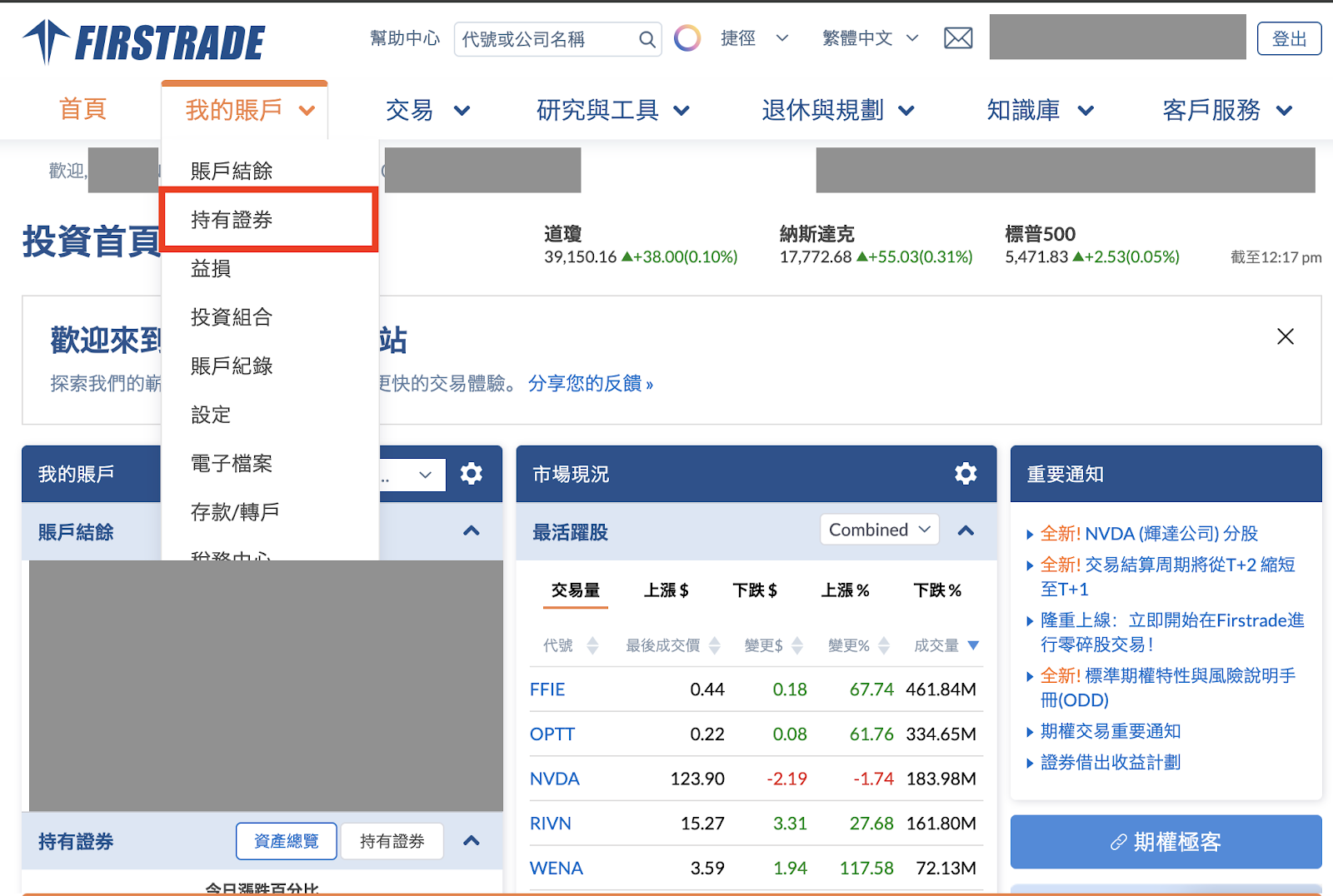Image resolution: width=1333 pixels, height=896 pixels.
Task: Open 幫助中心 help link
Action: (x=404, y=38)
